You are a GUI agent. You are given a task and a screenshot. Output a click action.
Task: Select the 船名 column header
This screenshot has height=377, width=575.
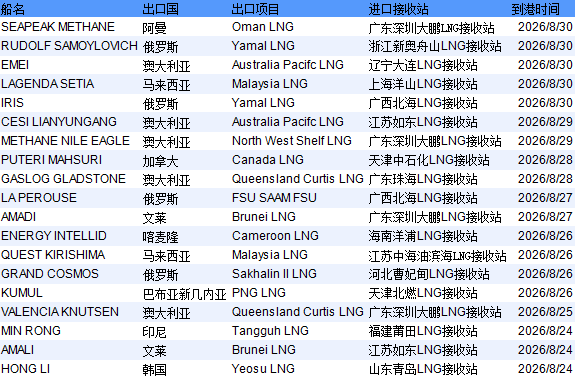coord(13,9)
